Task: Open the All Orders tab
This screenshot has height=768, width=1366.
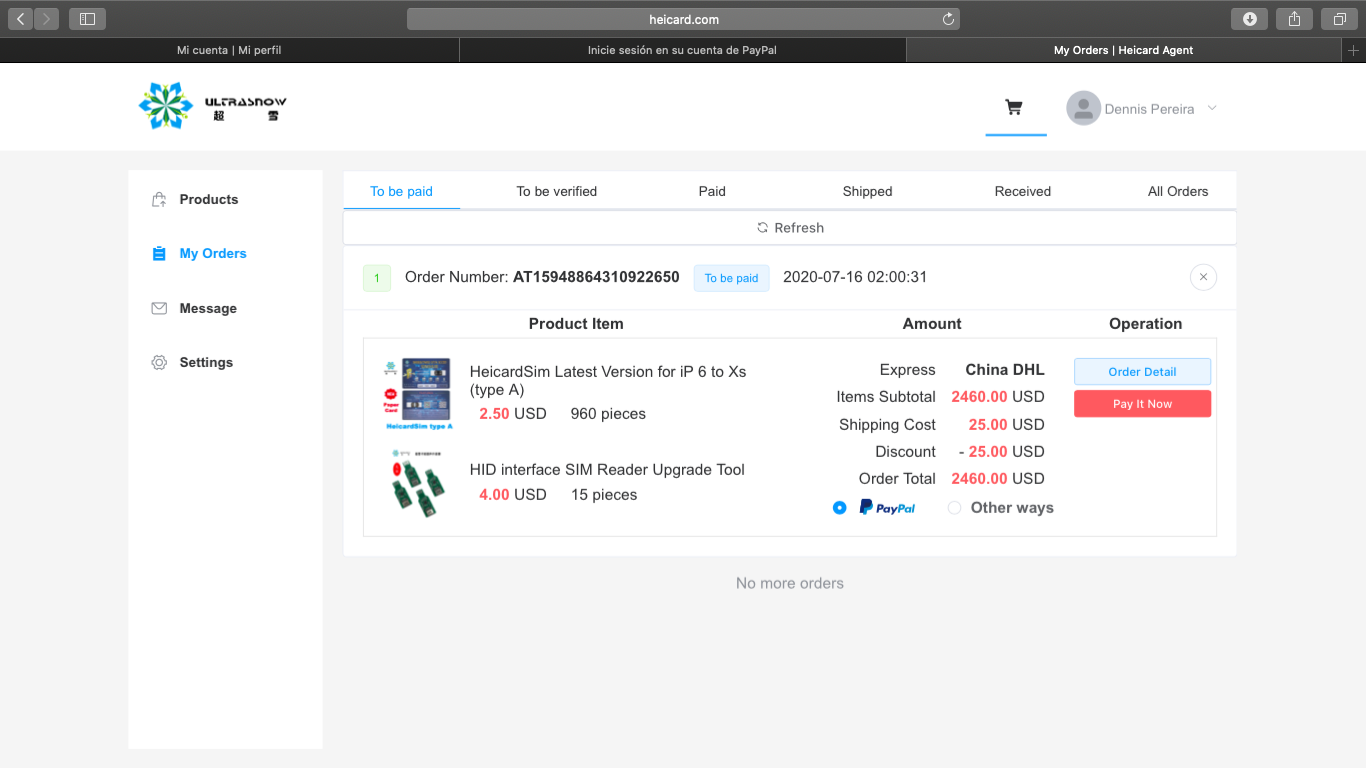Action: coord(1177,191)
